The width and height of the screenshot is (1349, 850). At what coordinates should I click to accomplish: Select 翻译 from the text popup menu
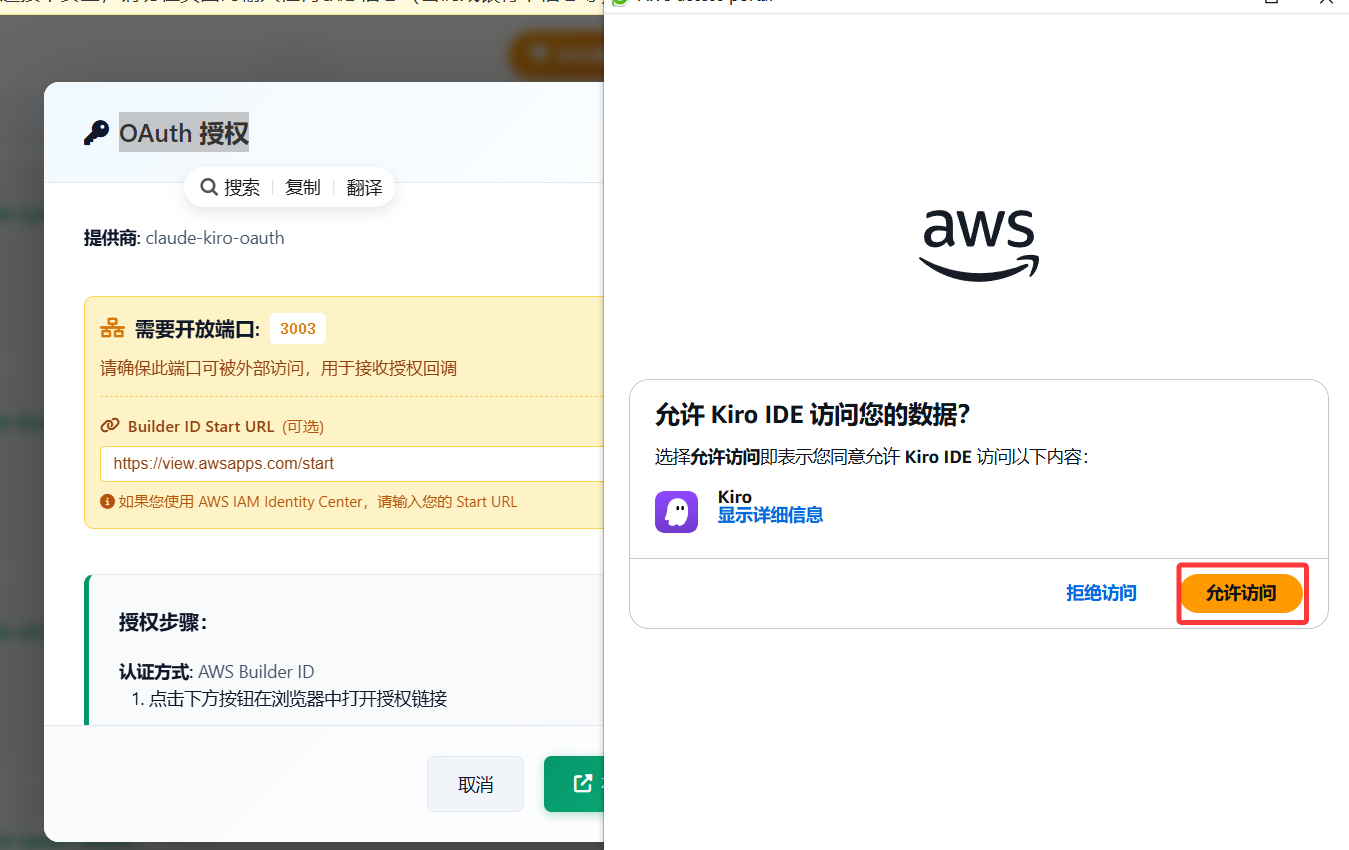tap(364, 187)
